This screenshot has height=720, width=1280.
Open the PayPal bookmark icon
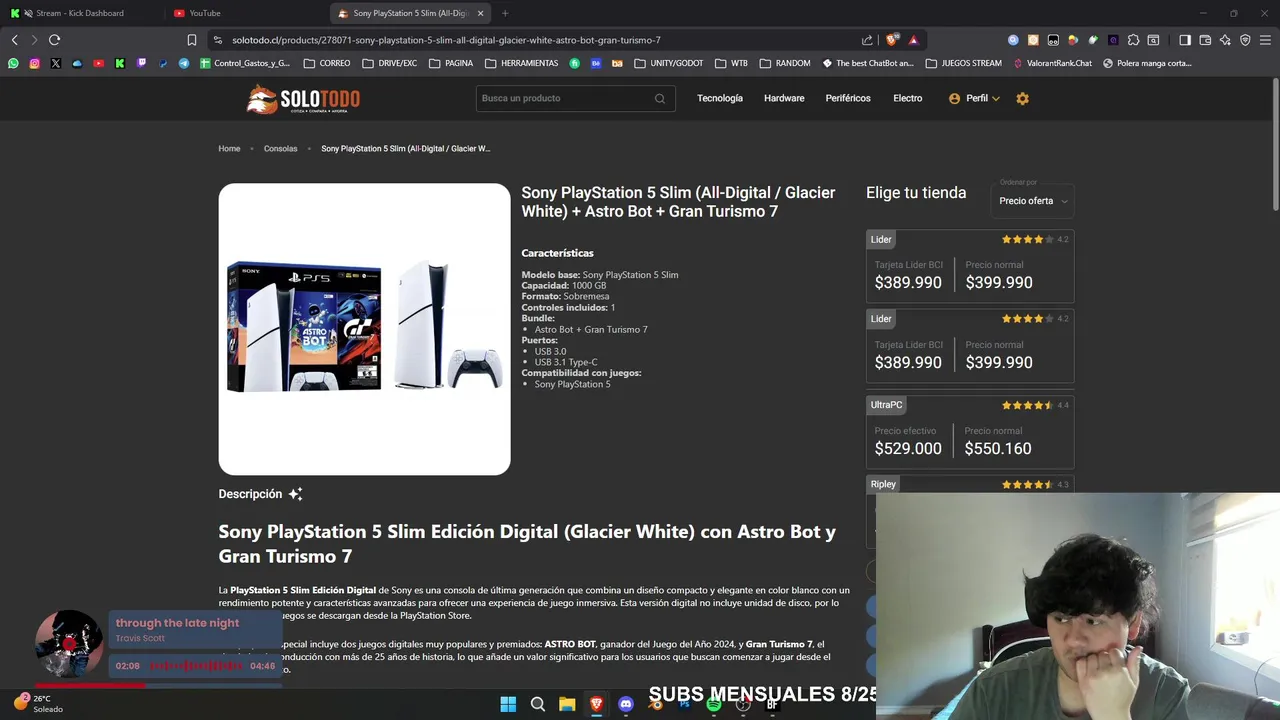[x=163, y=63]
